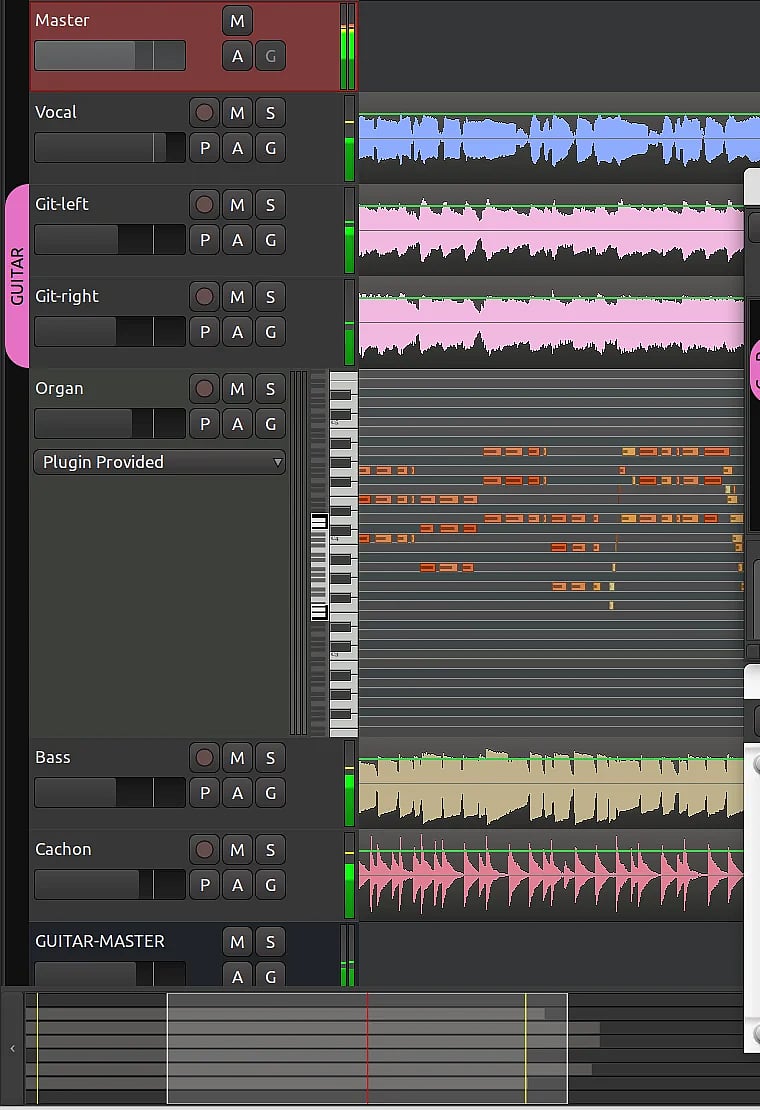Open Git-left group menu G
The height and width of the screenshot is (1110, 760).
tap(270, 240)
